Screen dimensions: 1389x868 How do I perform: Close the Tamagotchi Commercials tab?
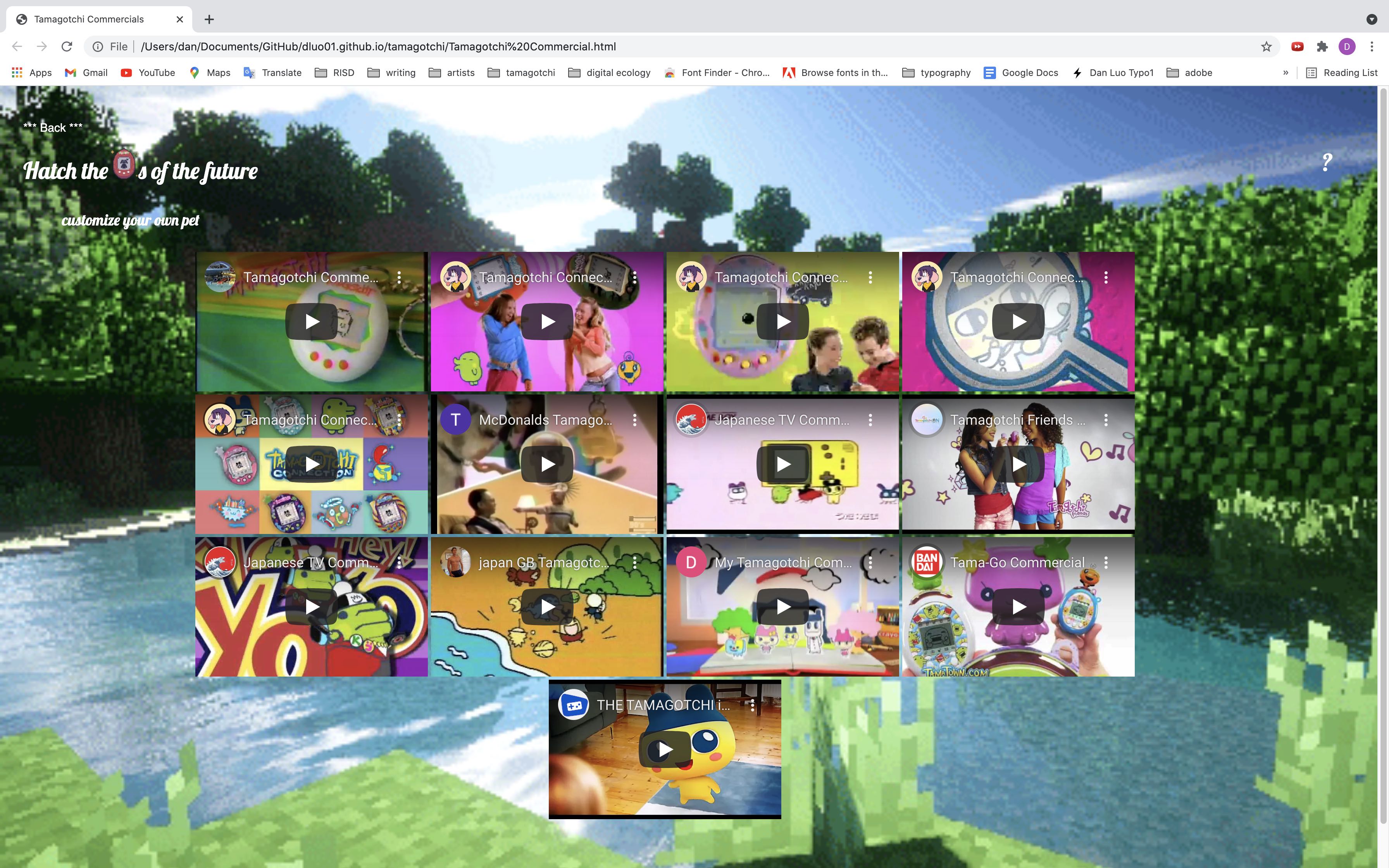click(180, 19)
